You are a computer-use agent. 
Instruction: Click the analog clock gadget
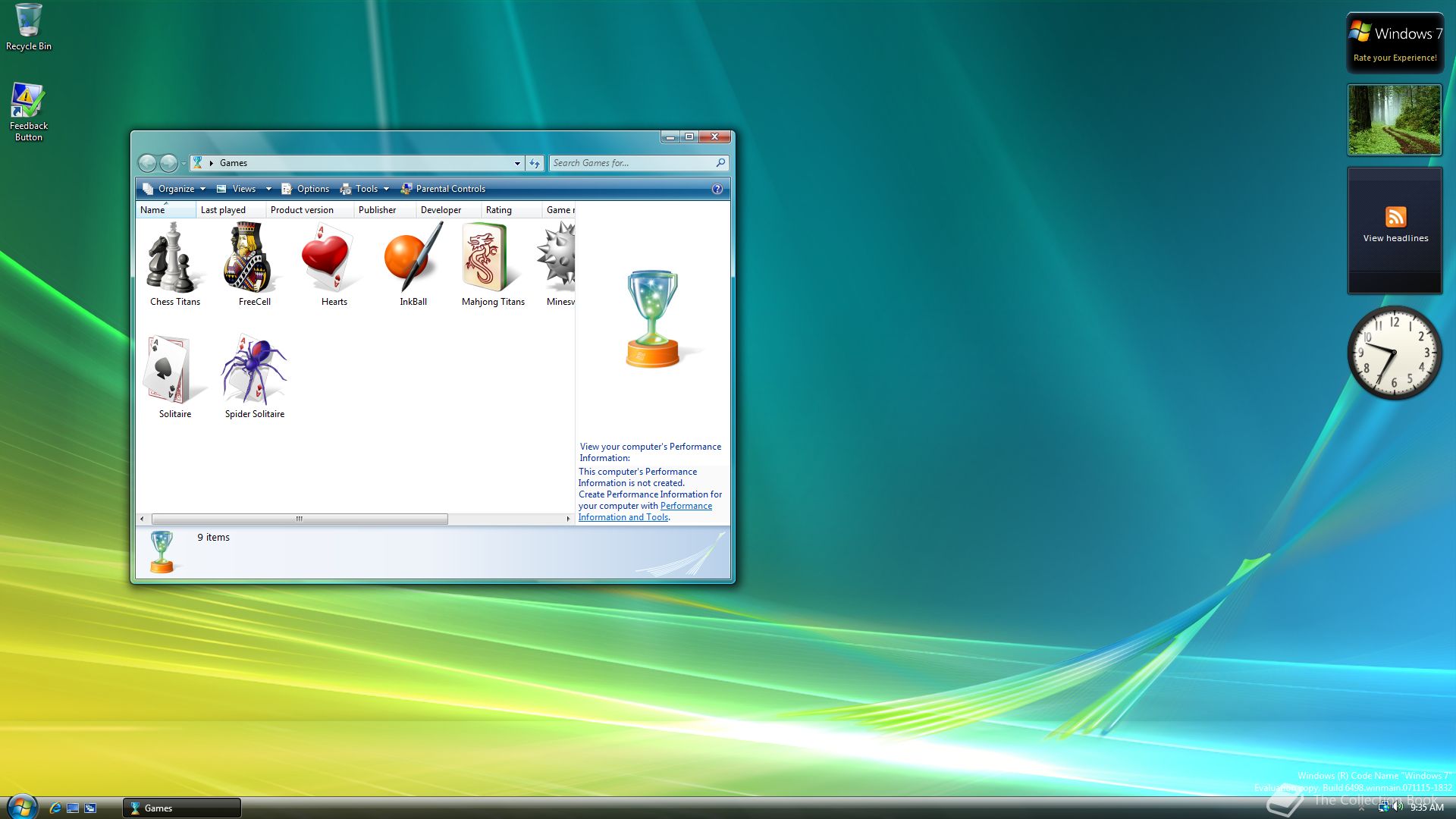point(1394,353)
